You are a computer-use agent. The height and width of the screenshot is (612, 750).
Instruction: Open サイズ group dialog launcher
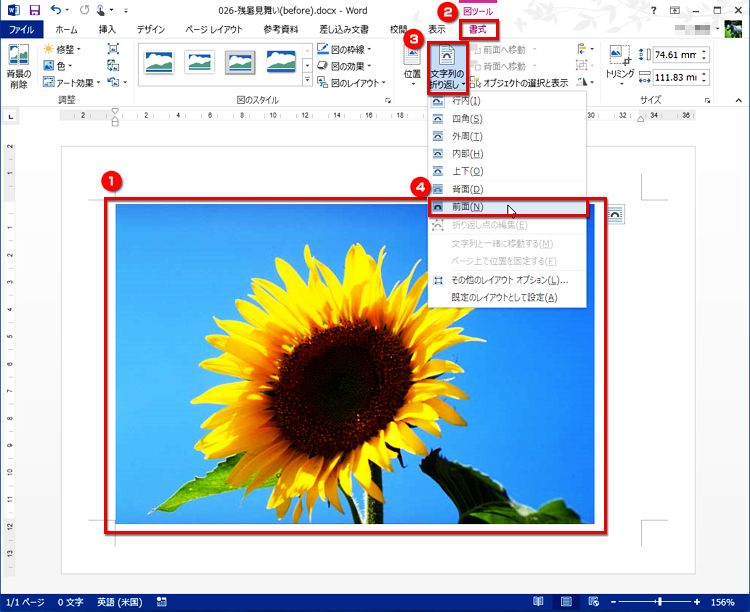coord(707,100)
